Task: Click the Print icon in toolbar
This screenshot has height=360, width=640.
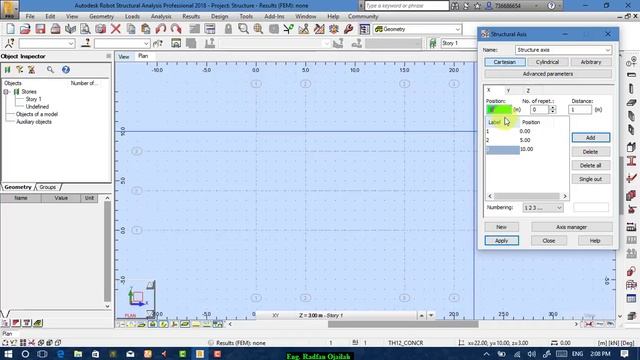Action: coord(56,29)
